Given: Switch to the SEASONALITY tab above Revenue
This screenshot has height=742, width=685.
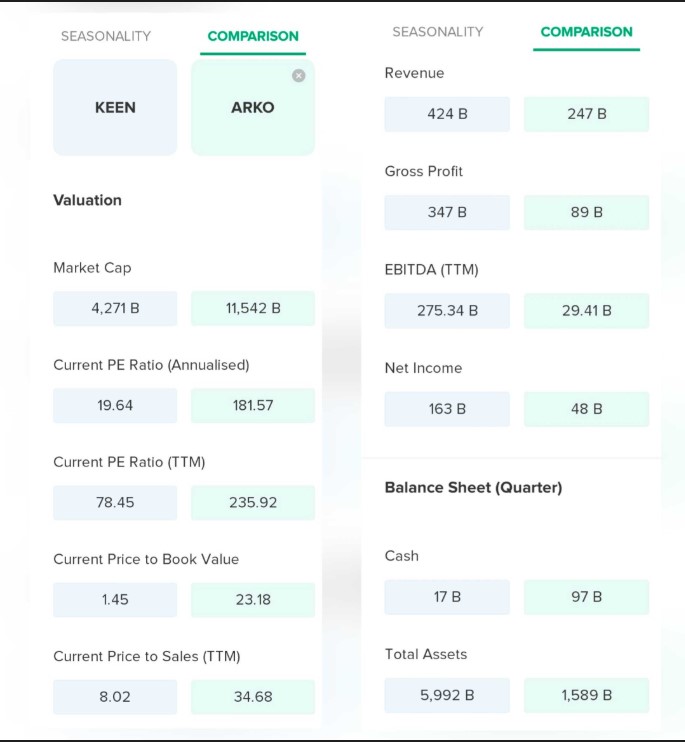Looking at the screenshot, I should tap(438, 32).
